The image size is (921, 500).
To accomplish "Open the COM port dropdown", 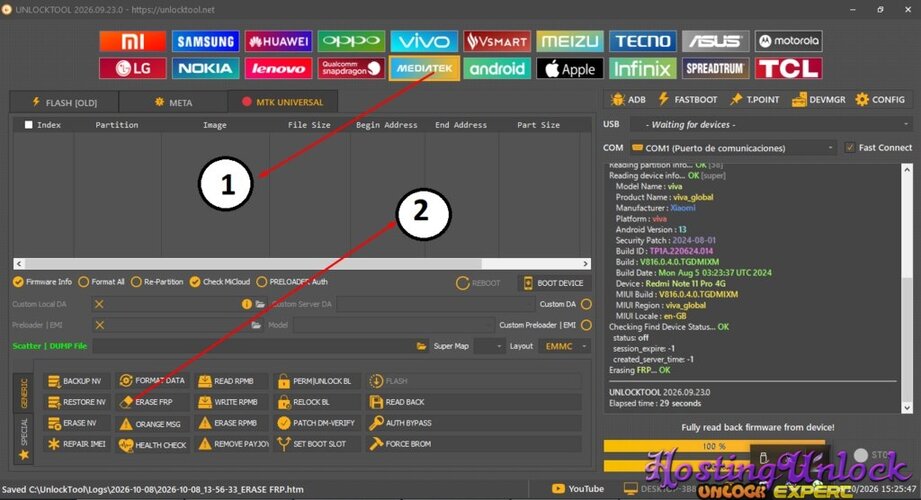I will pos(732,148).
